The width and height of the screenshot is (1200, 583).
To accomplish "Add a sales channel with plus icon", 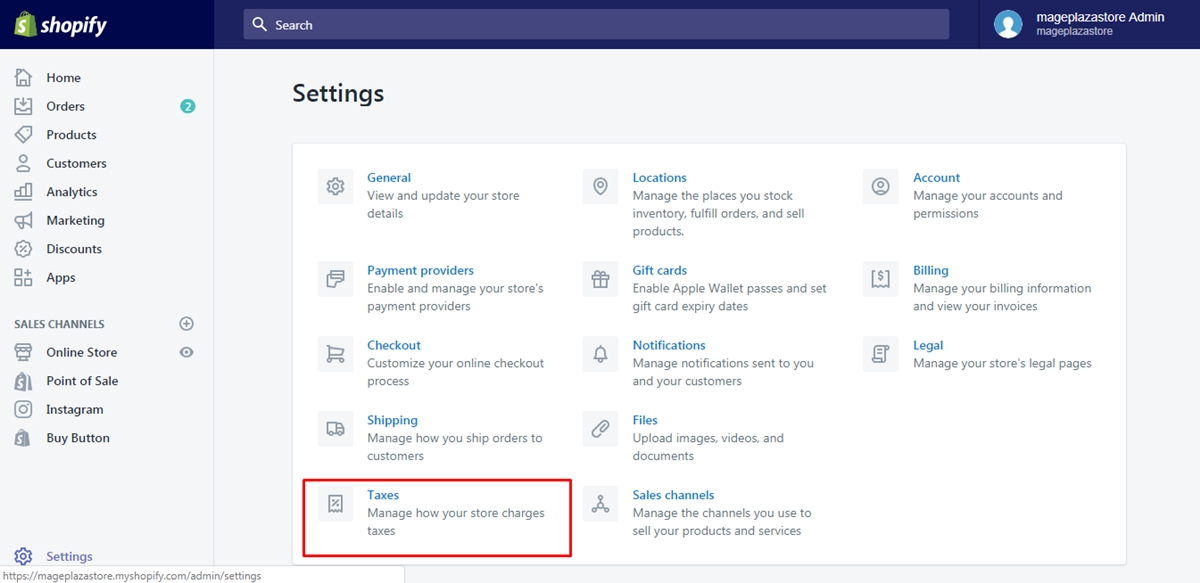I will coord(186,324).
